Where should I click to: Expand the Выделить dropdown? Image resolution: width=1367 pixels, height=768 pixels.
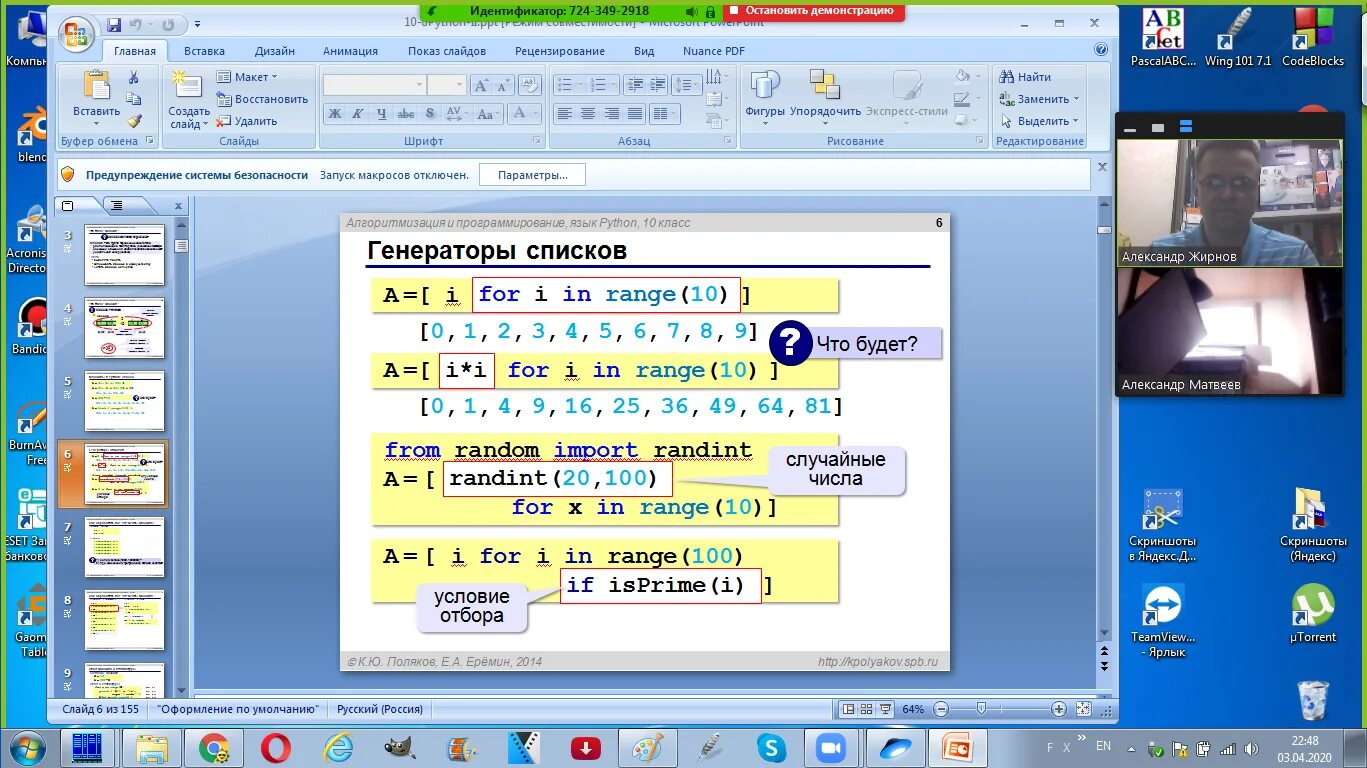1040,121
